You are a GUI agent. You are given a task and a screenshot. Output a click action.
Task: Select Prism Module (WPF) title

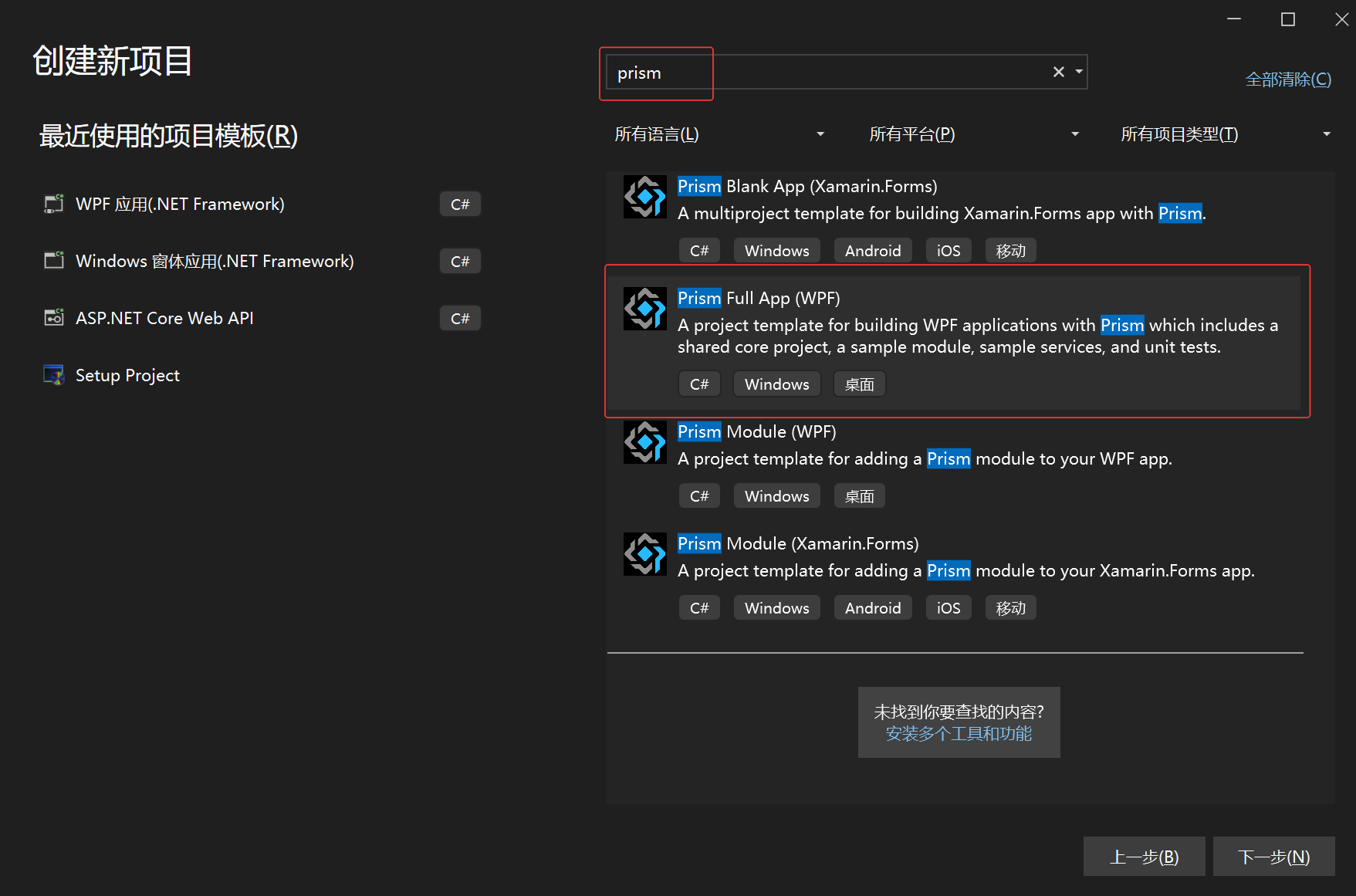[x=757, y=432]
